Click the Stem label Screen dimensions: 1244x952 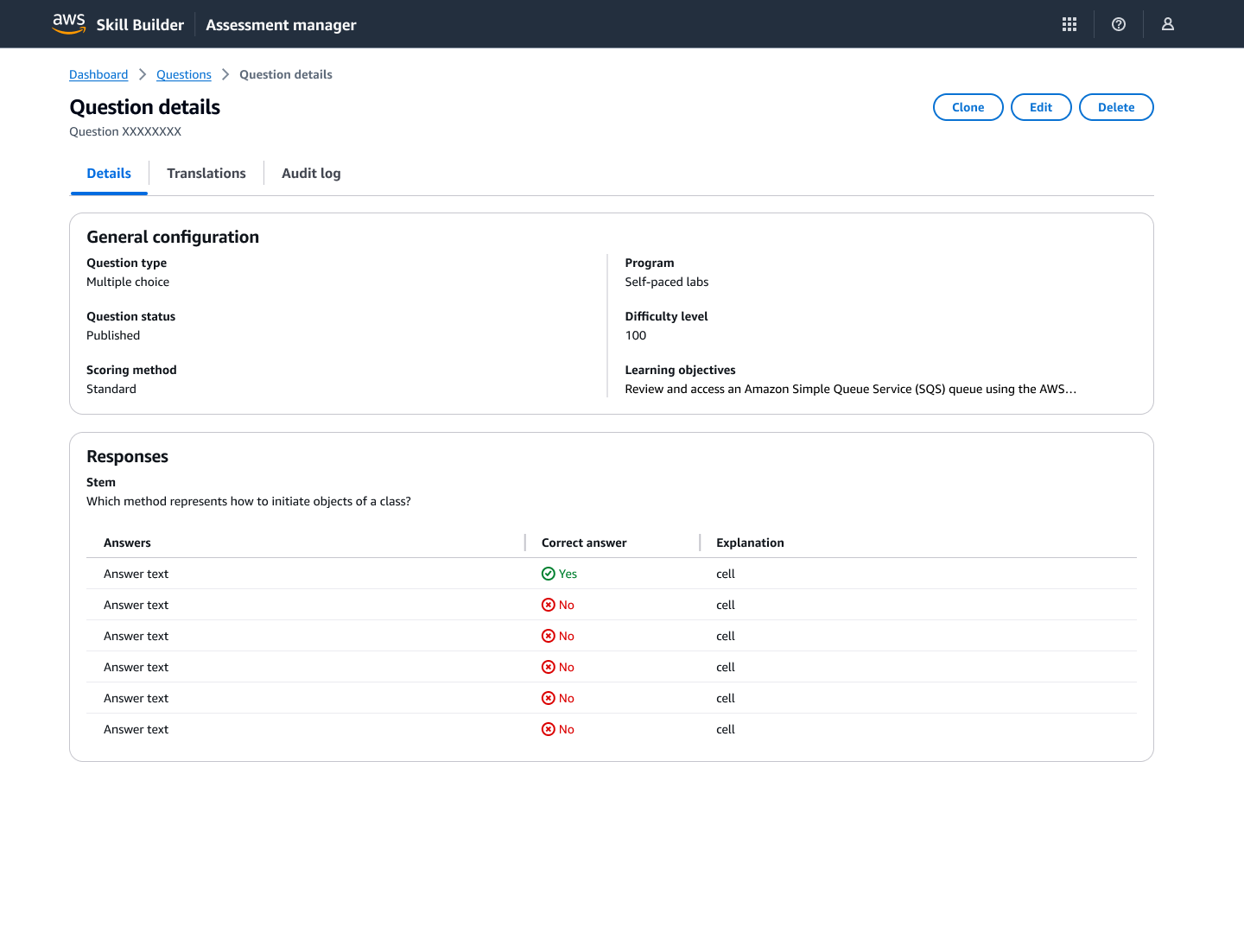point(101,482)
